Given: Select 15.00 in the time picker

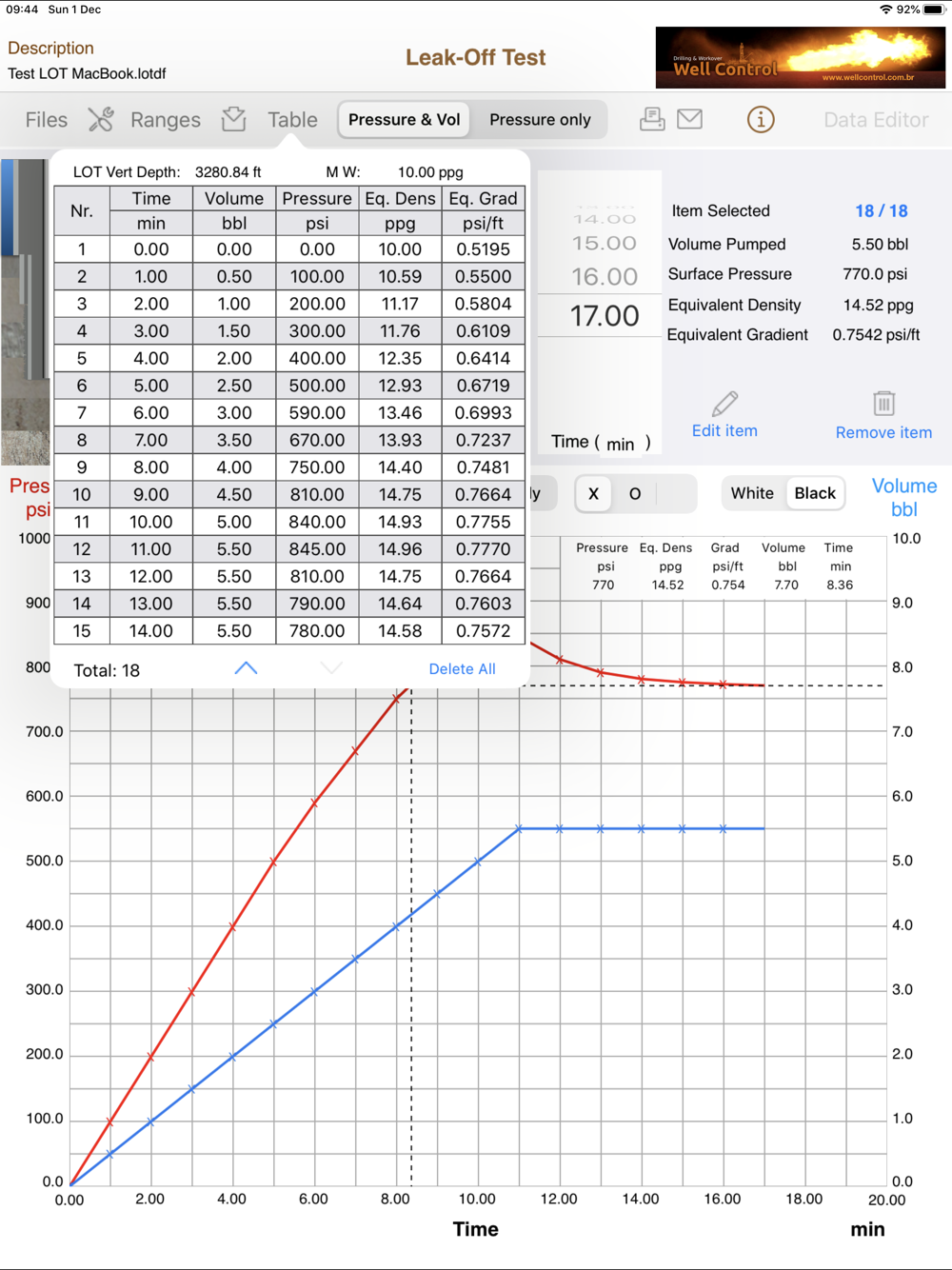Looking at the screenshot, I should click(x=605, y=243).
